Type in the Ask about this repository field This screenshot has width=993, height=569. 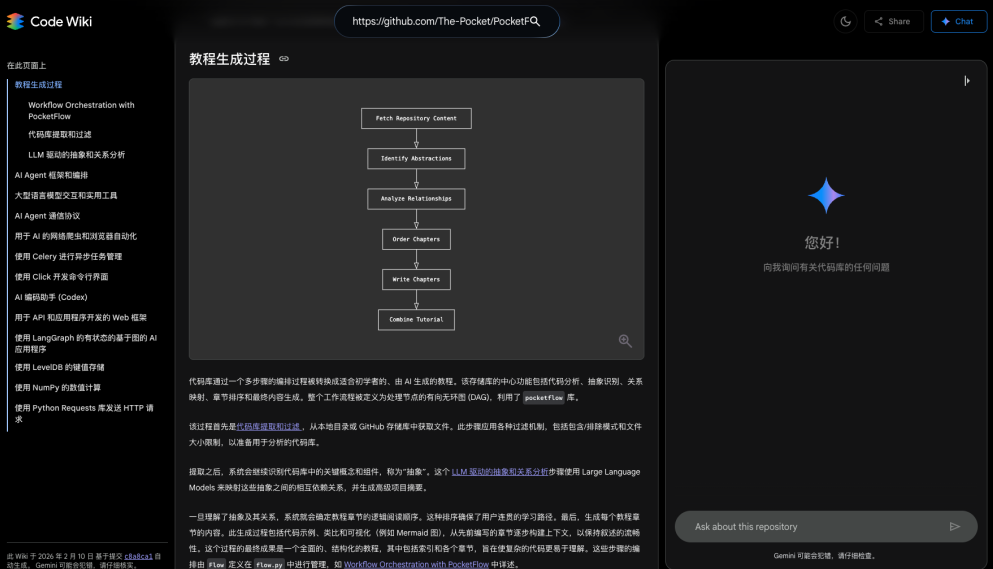click(810, 526)
